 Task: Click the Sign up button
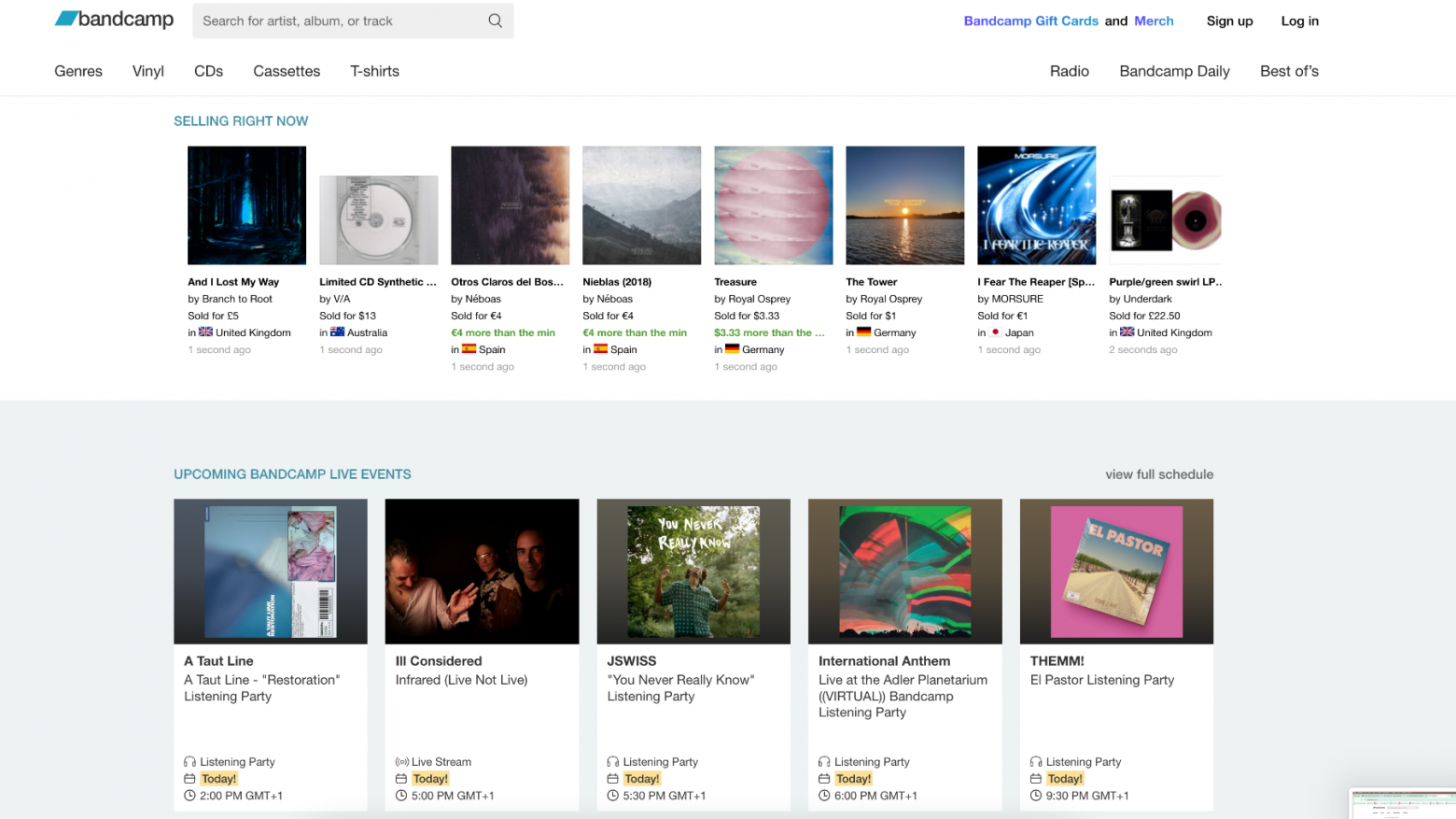pyautogui.click(x=1229, y=21)
